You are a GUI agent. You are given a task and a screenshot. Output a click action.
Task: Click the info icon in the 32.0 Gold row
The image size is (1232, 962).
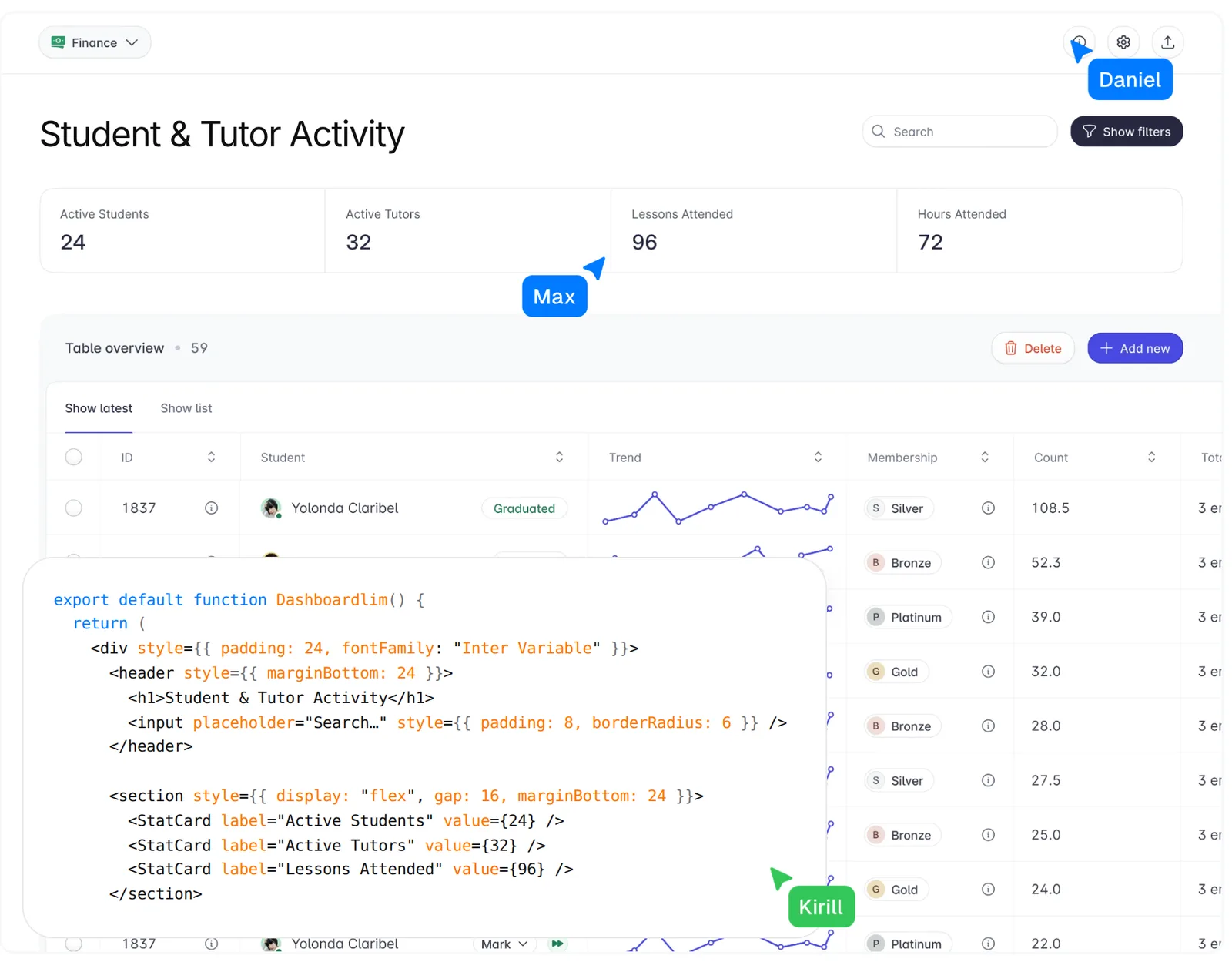coord(988,672)
